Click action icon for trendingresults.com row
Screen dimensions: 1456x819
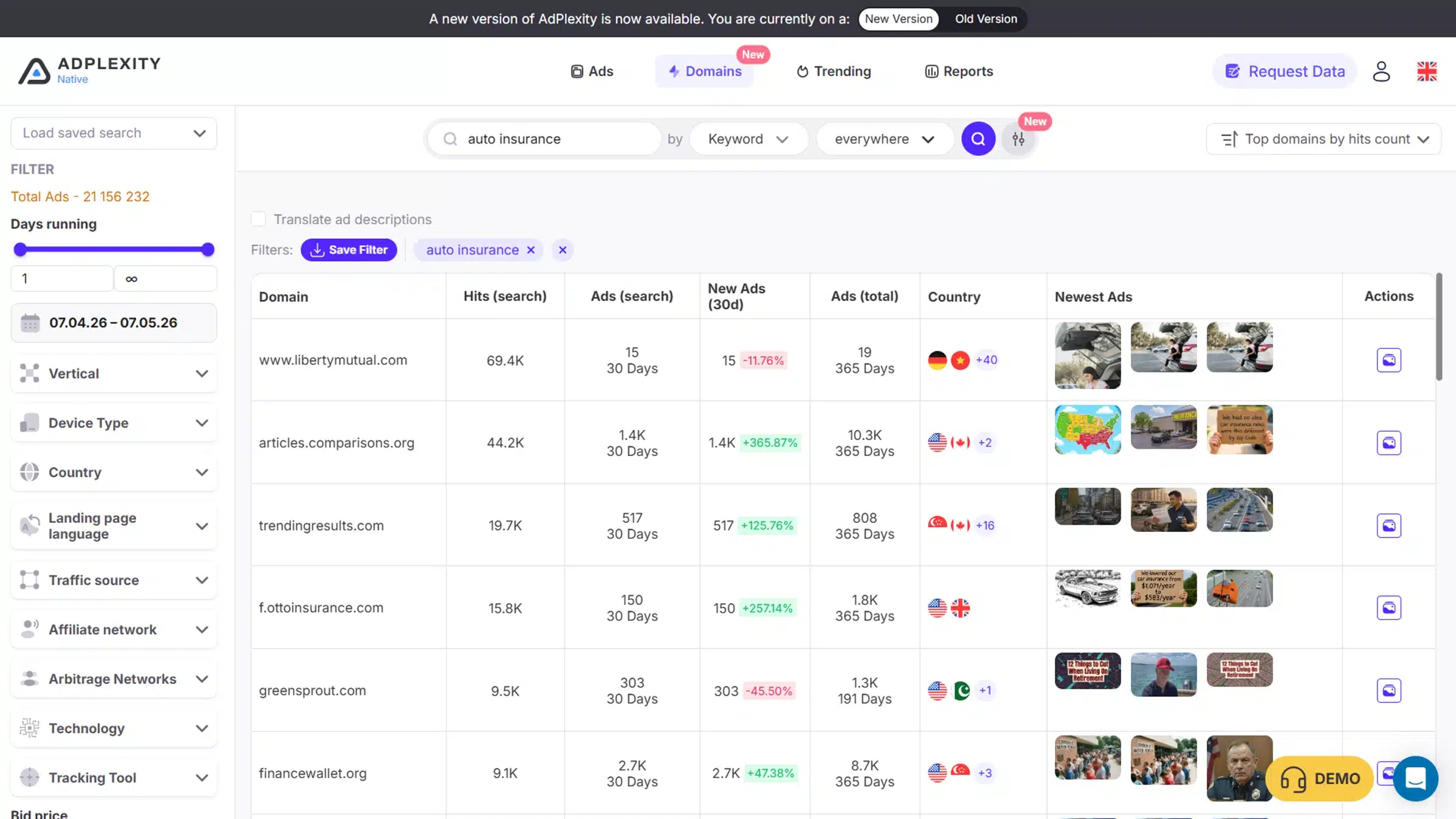(1389, 525)
